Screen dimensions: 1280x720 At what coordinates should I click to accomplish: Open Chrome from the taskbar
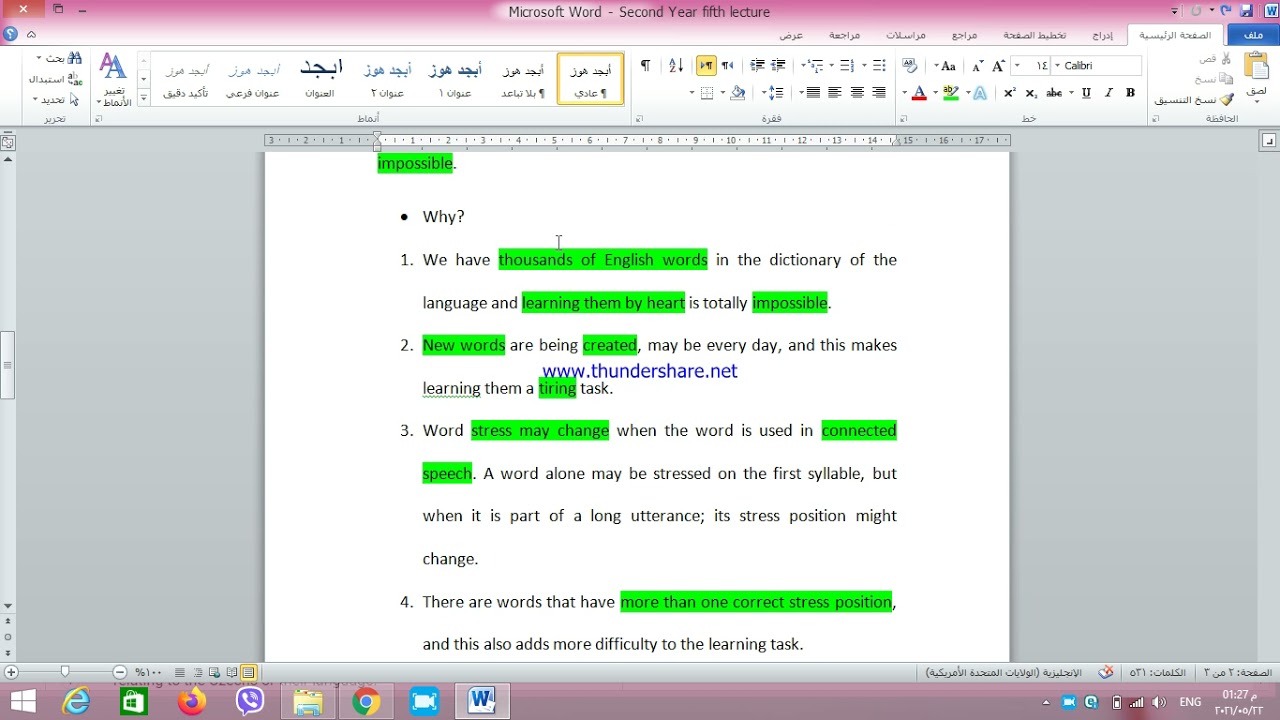[x=366, y=702]
